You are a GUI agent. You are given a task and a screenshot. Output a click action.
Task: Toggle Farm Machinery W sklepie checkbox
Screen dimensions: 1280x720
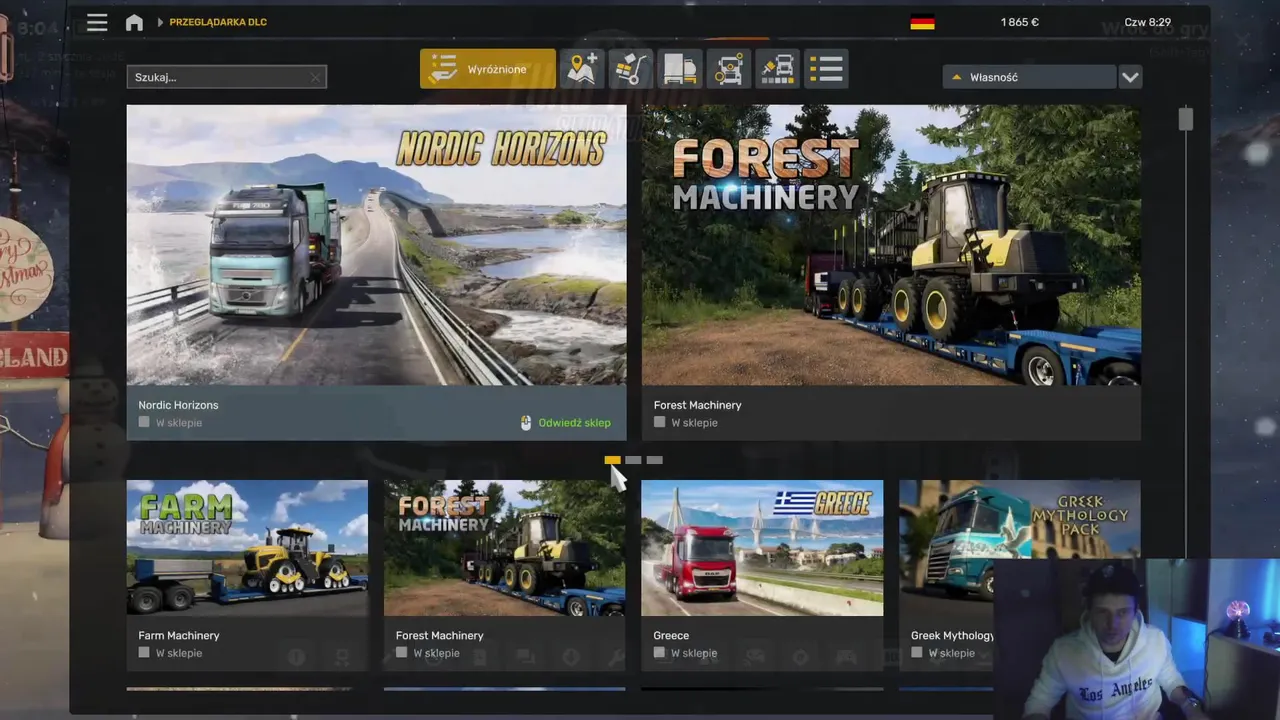click(144, 652)
